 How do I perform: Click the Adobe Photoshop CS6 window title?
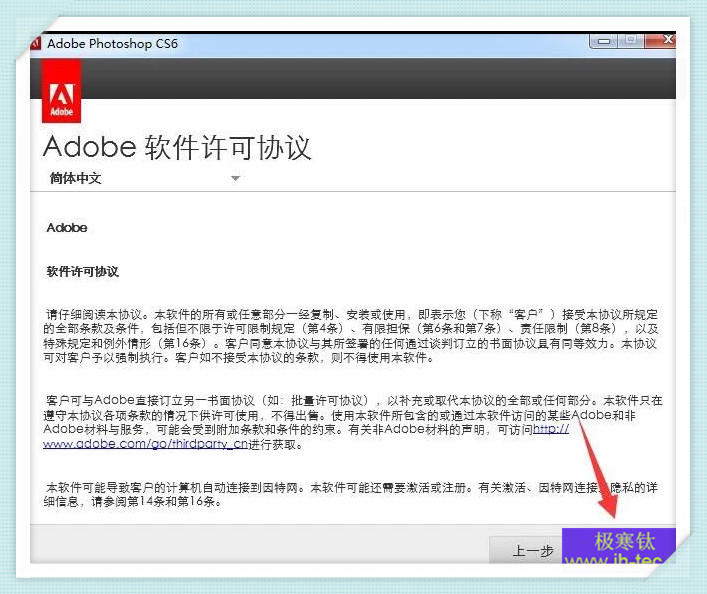(112, 44)
